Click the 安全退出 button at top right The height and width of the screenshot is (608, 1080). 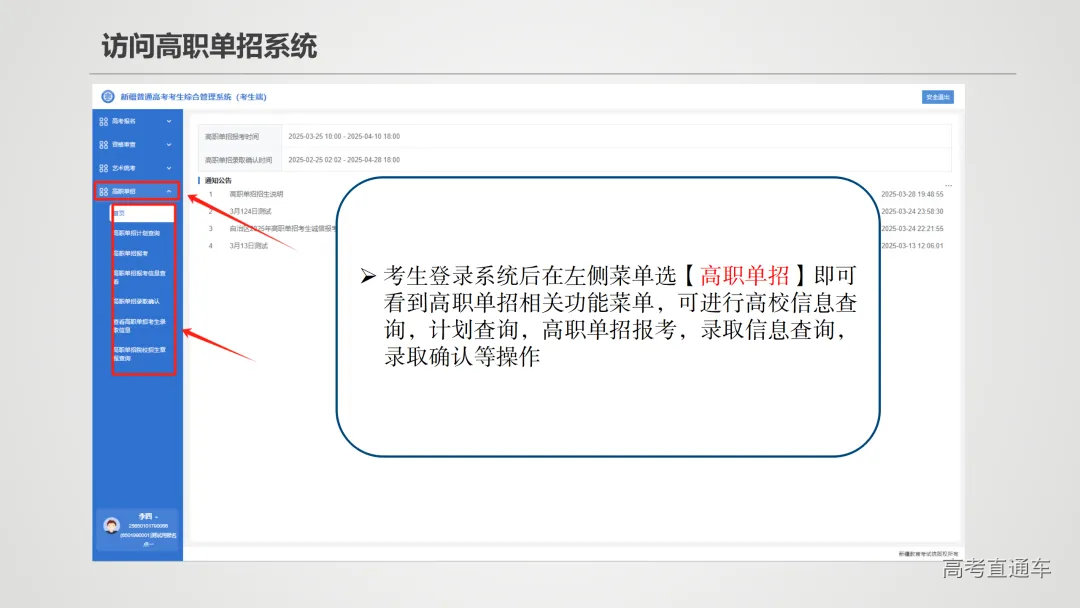point(937,96)
